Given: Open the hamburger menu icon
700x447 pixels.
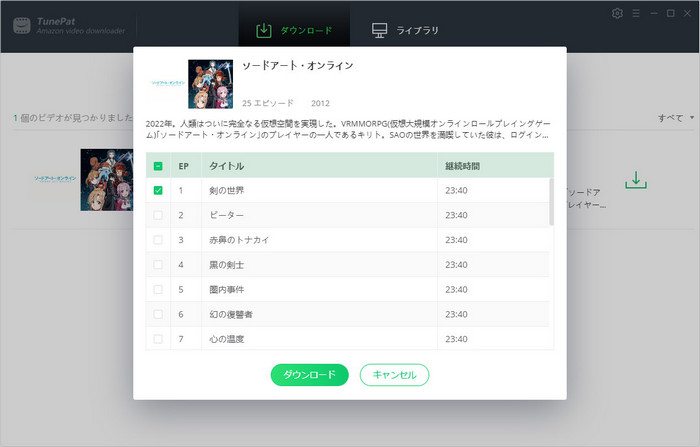Looking at the screenshot, I should 636,13.
